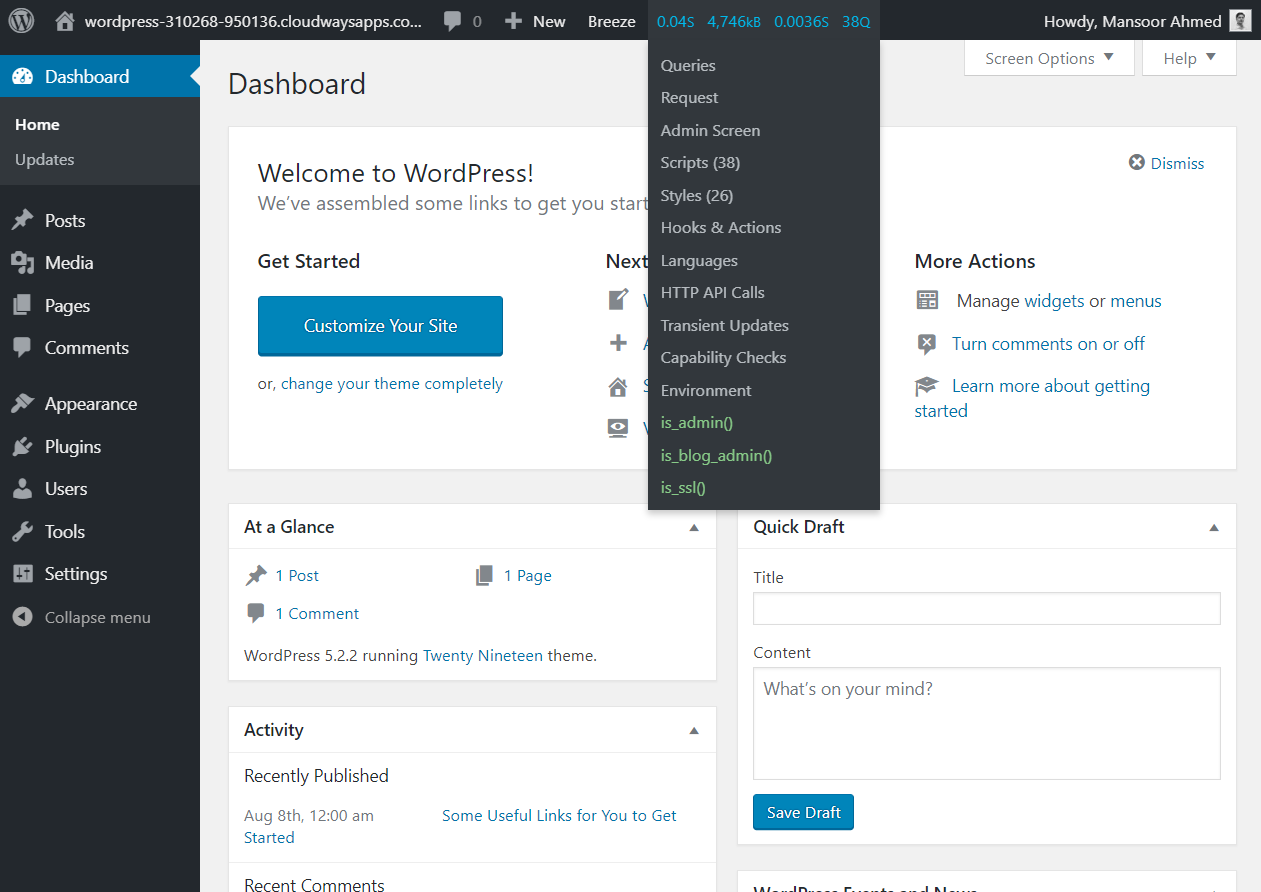The image size is (1261, 892).
Task: Click the Collapse menu arrow icon
Action: tap(22, 617)
